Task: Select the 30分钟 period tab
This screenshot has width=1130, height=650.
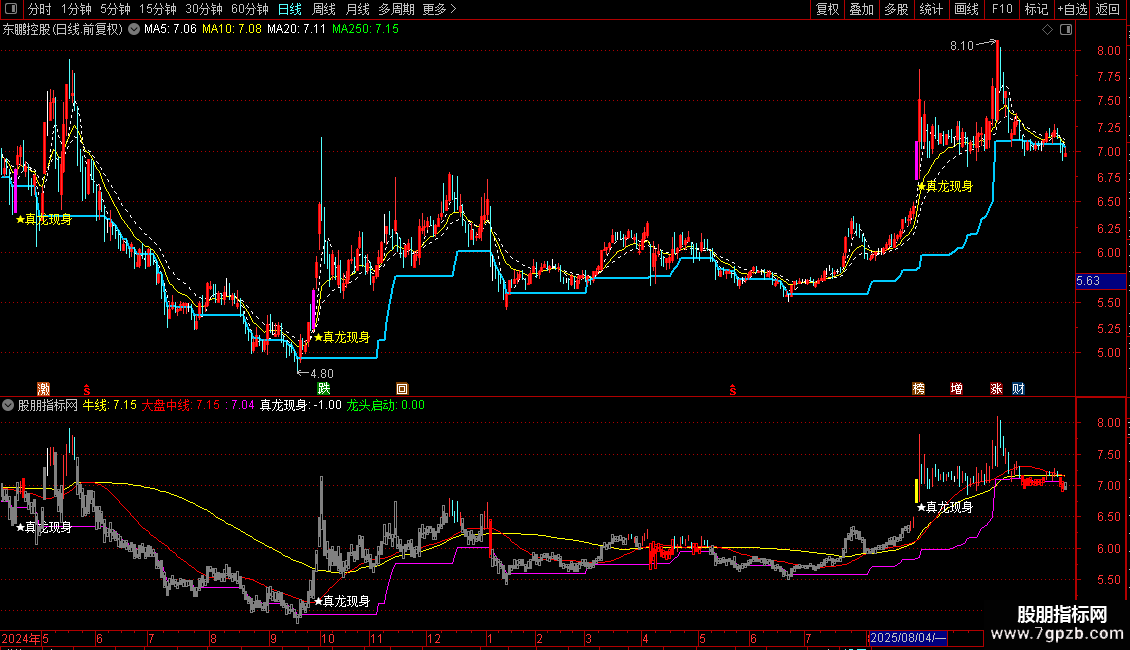Action: click(x=204, y=9)
